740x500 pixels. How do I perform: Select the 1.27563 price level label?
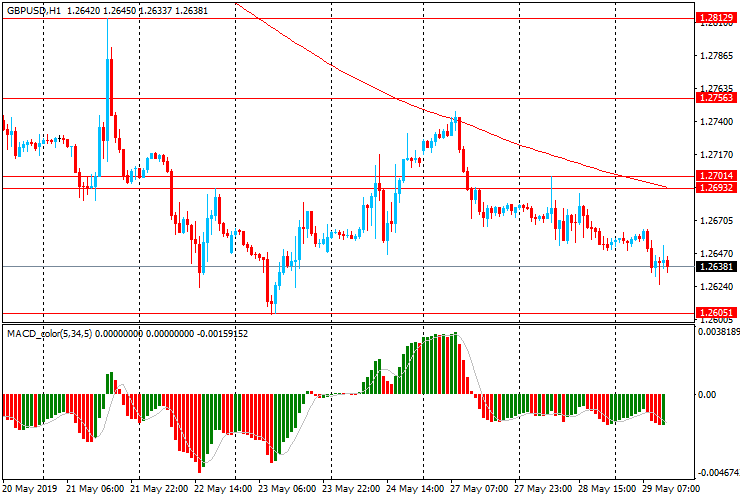tap(716, 98)
